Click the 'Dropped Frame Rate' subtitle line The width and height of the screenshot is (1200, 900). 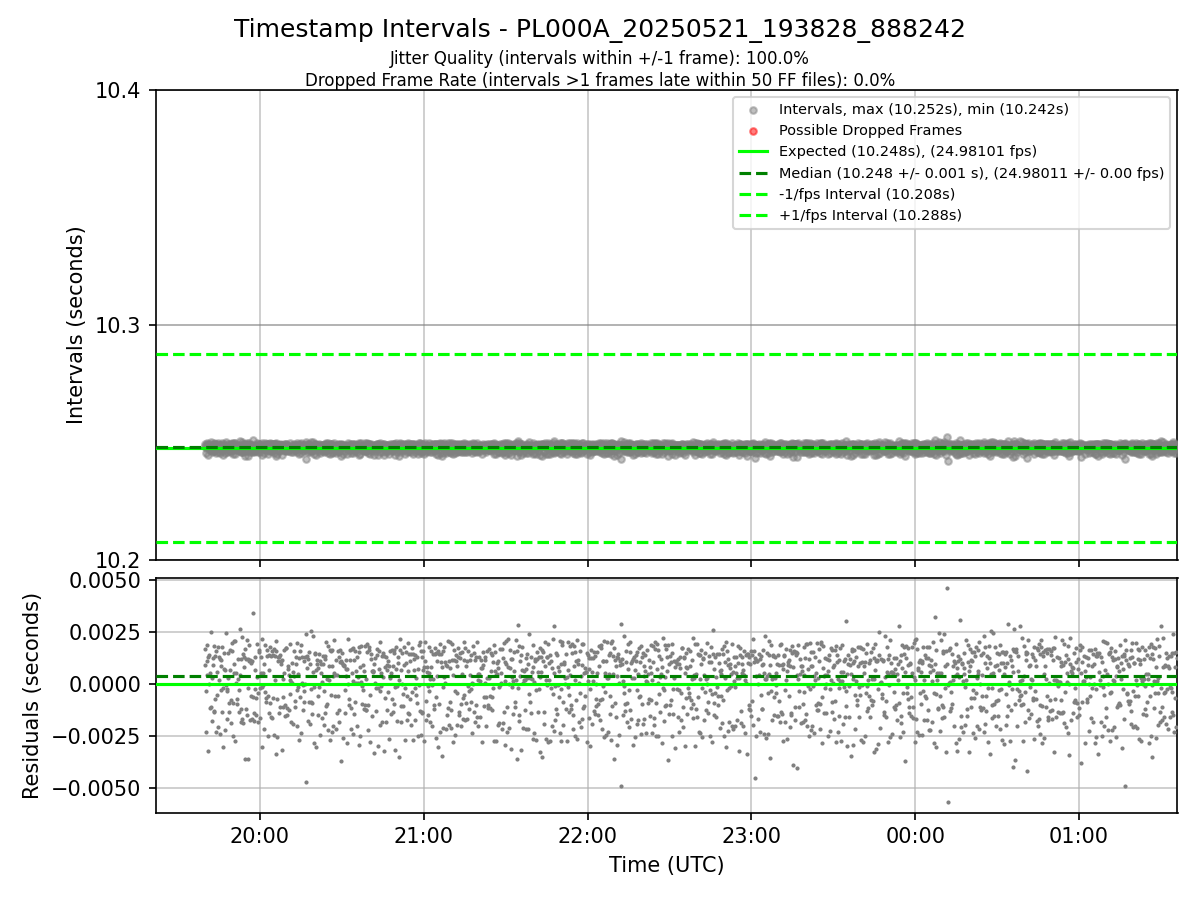[600, 80]
